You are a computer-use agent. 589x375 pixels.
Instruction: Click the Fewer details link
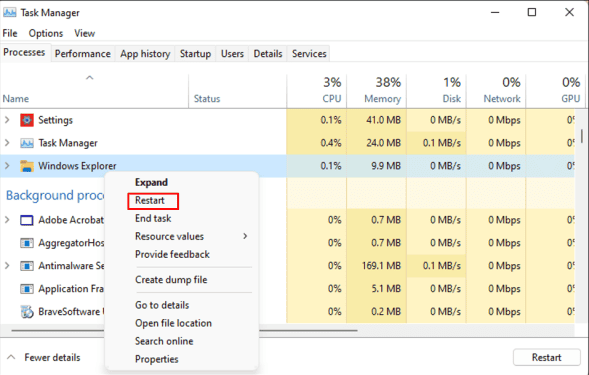pyautogui.click(x=52, y=357)
